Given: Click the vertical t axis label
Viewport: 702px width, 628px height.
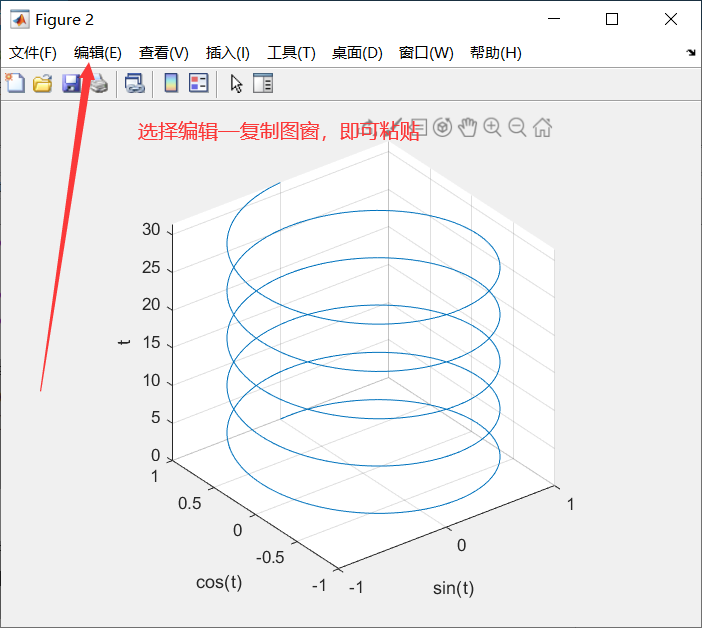Looking at the screenshot, I should pyautogui.click(x=124, y=342).
